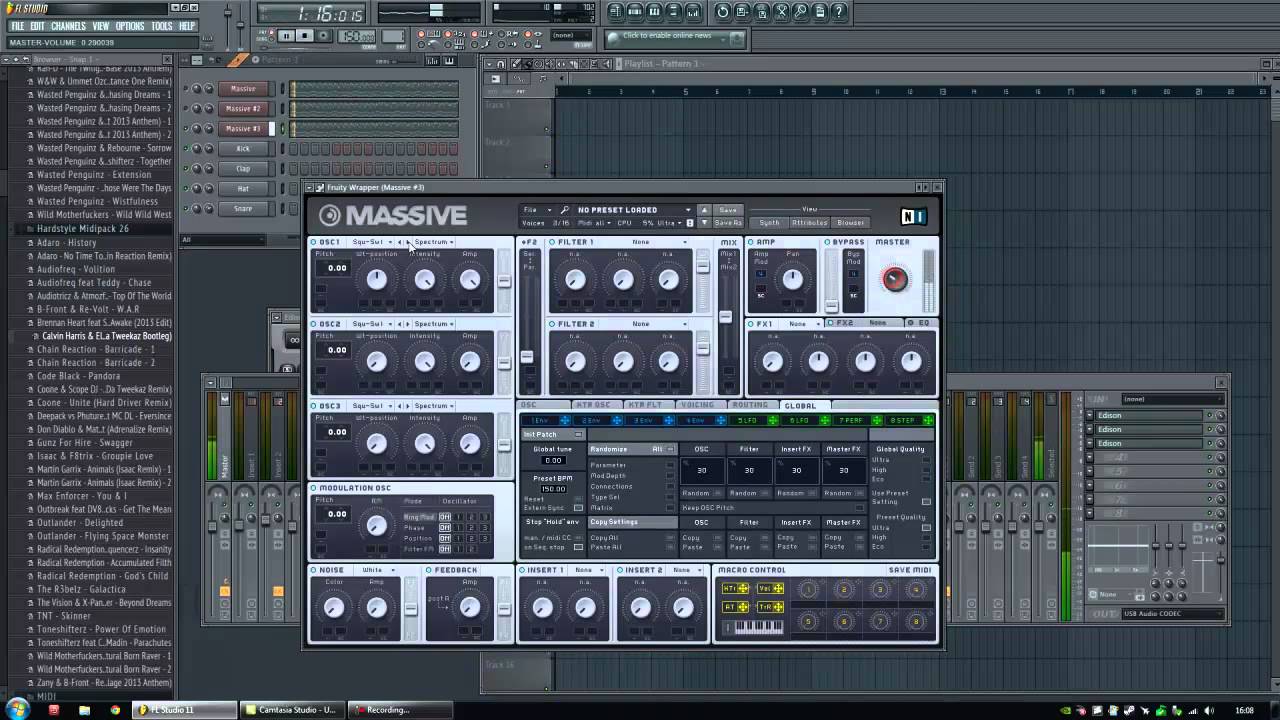Open FX1 effect None dropdown
This screenshot has height=720, width=1280.
(x=802, y=324)
